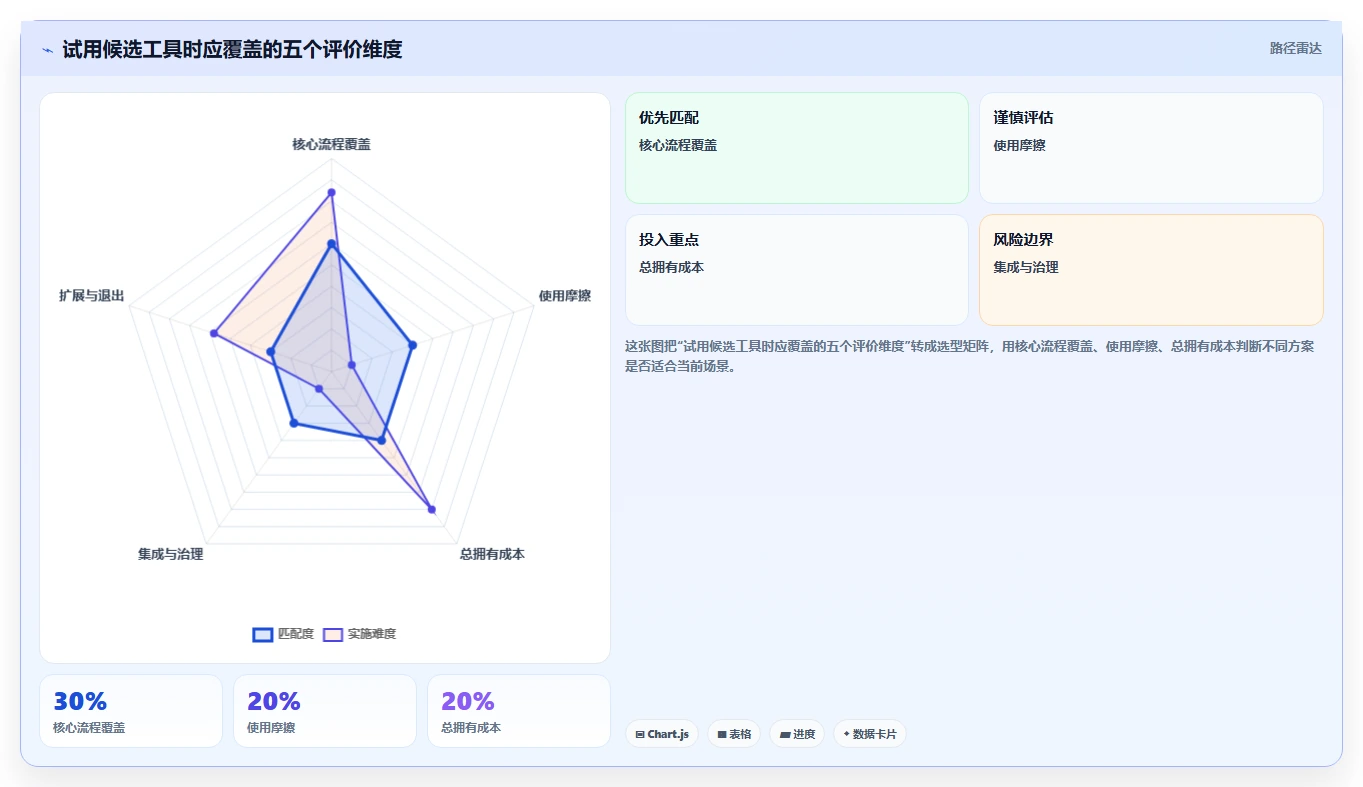The image size is (1363, 787).
Task: Click 核心流程覆盖 text in 优先匹配 card
Action: pyautogui.click(x=678, y=145)
